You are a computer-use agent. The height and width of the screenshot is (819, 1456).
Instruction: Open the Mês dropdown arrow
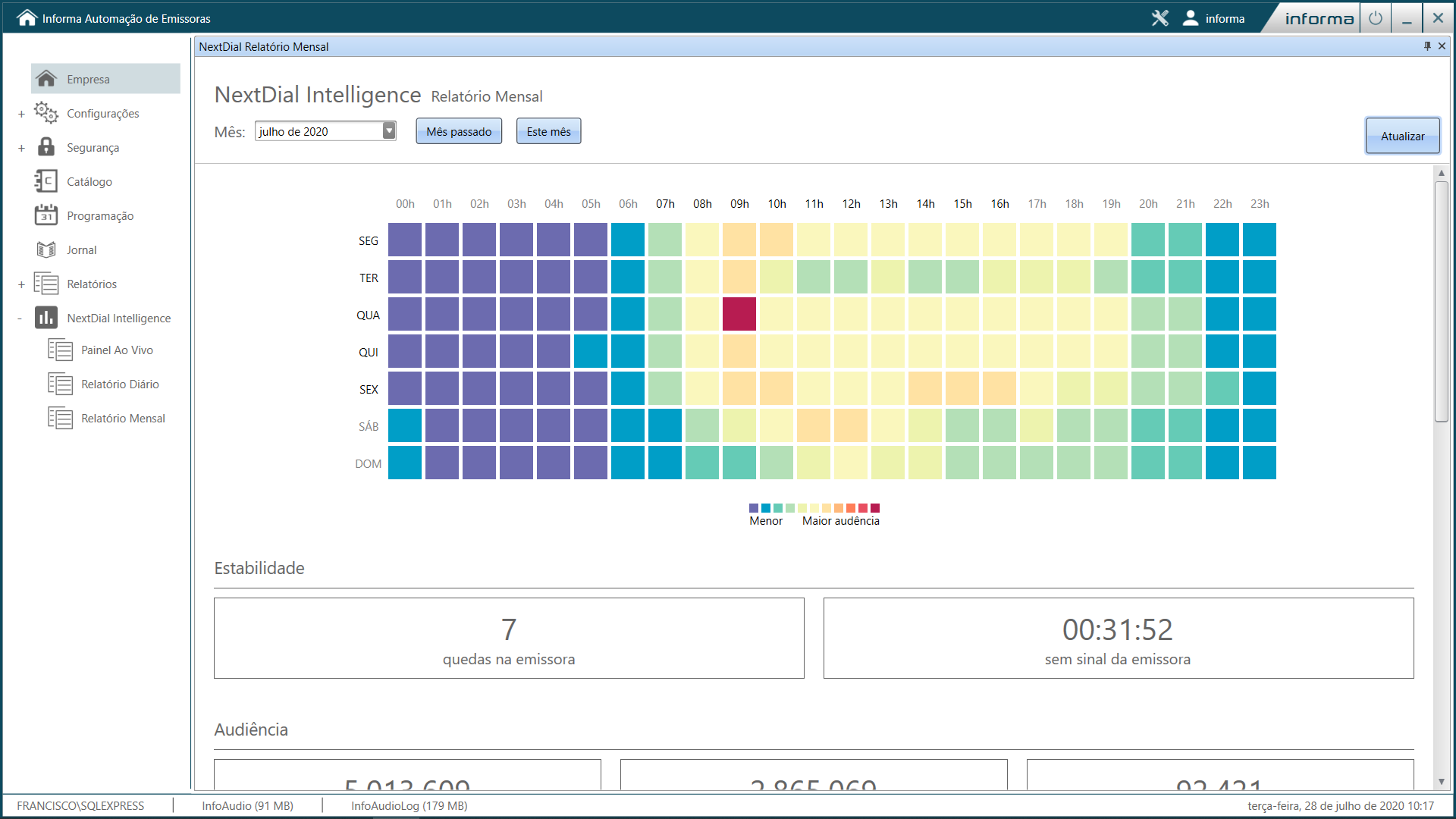[389, 131]
